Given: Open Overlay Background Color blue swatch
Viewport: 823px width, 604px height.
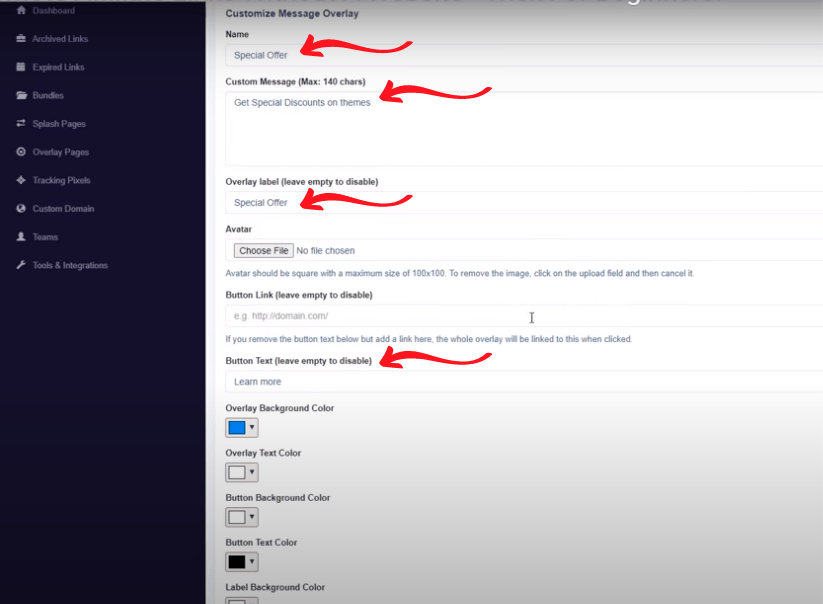Looking at the screenshot, I should tap(237, 428).
